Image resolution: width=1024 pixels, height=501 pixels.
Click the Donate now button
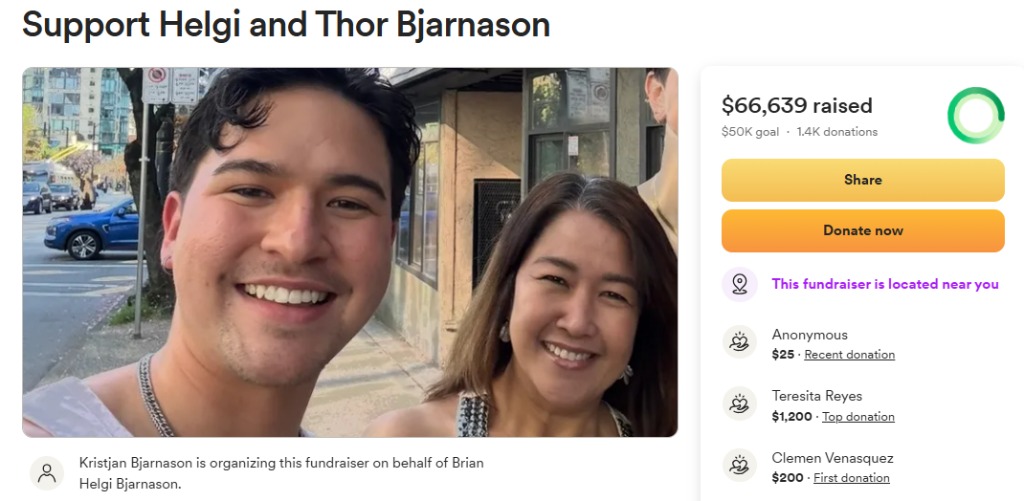[x=863, y=231]
